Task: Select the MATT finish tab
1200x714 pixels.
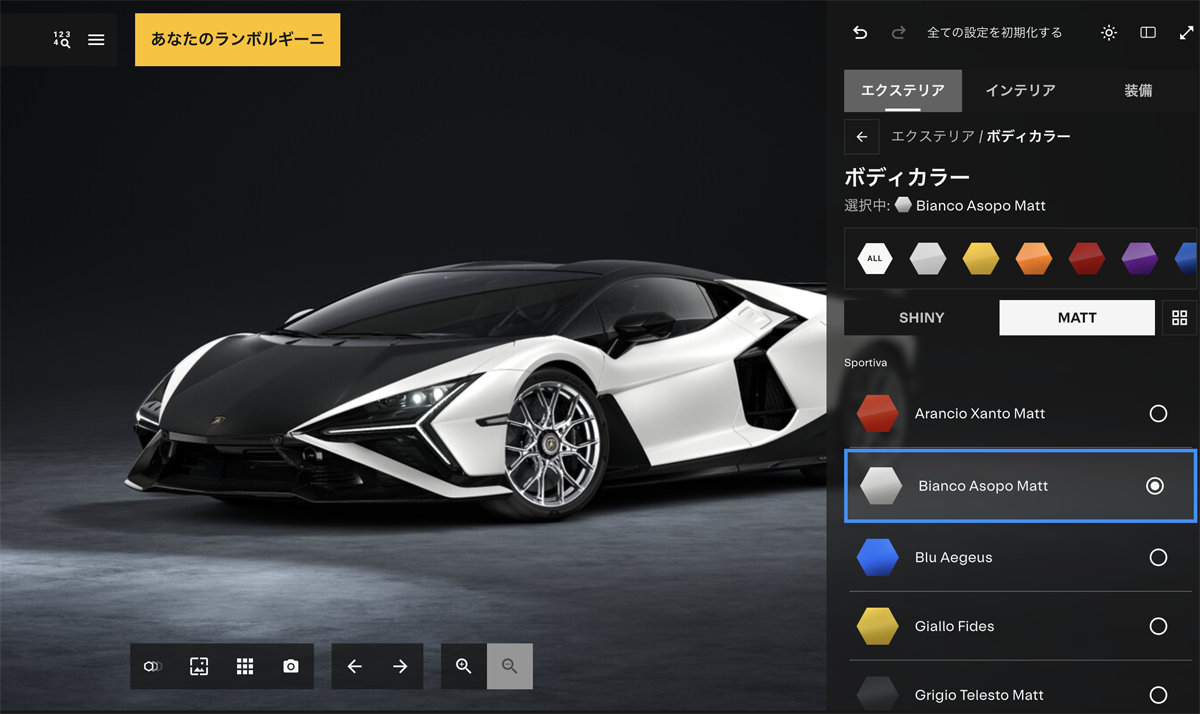Action: [x=1077, y=318]
